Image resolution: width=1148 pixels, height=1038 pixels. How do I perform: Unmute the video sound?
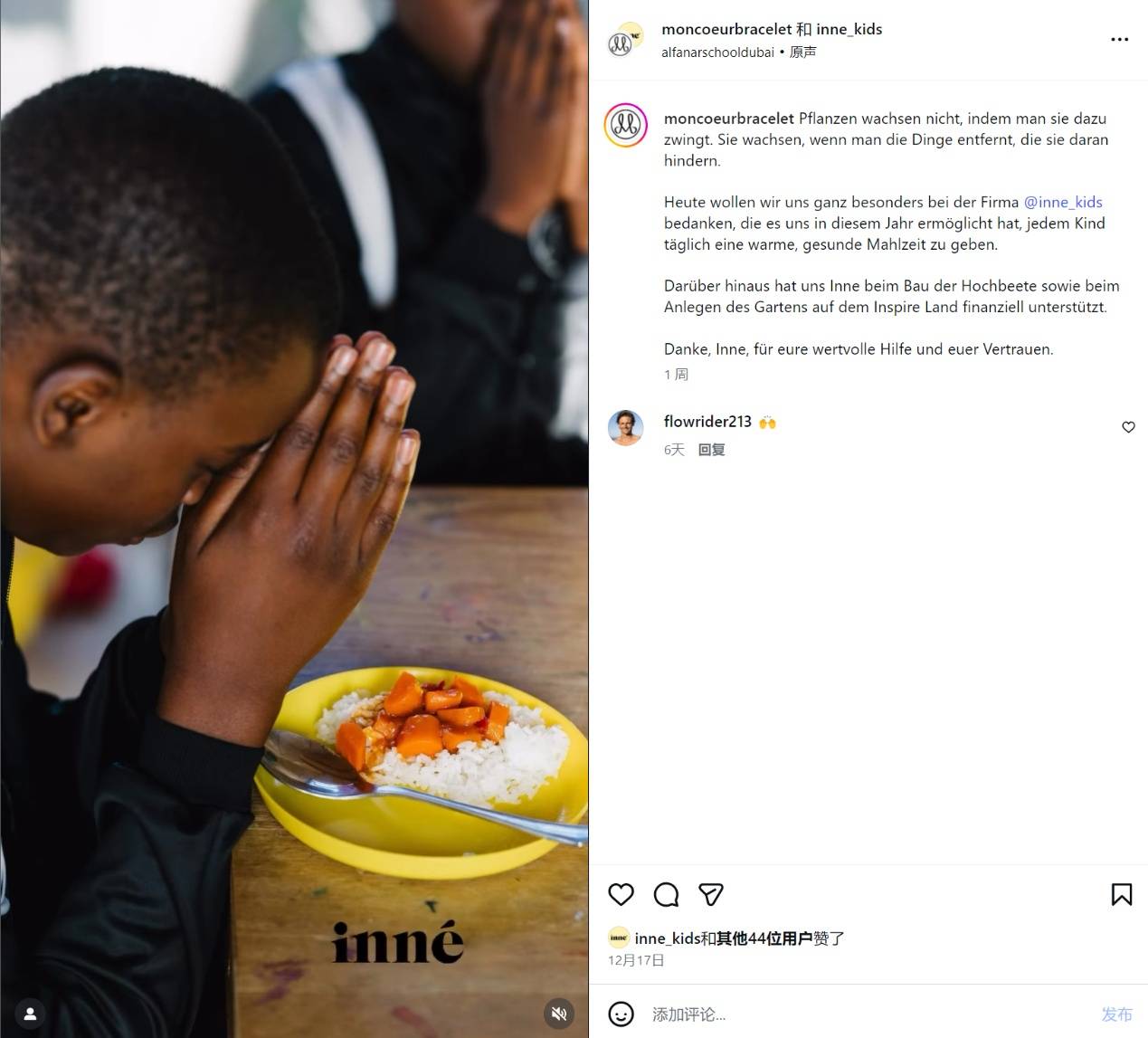pyautogui.click(x=559, y=1014)
